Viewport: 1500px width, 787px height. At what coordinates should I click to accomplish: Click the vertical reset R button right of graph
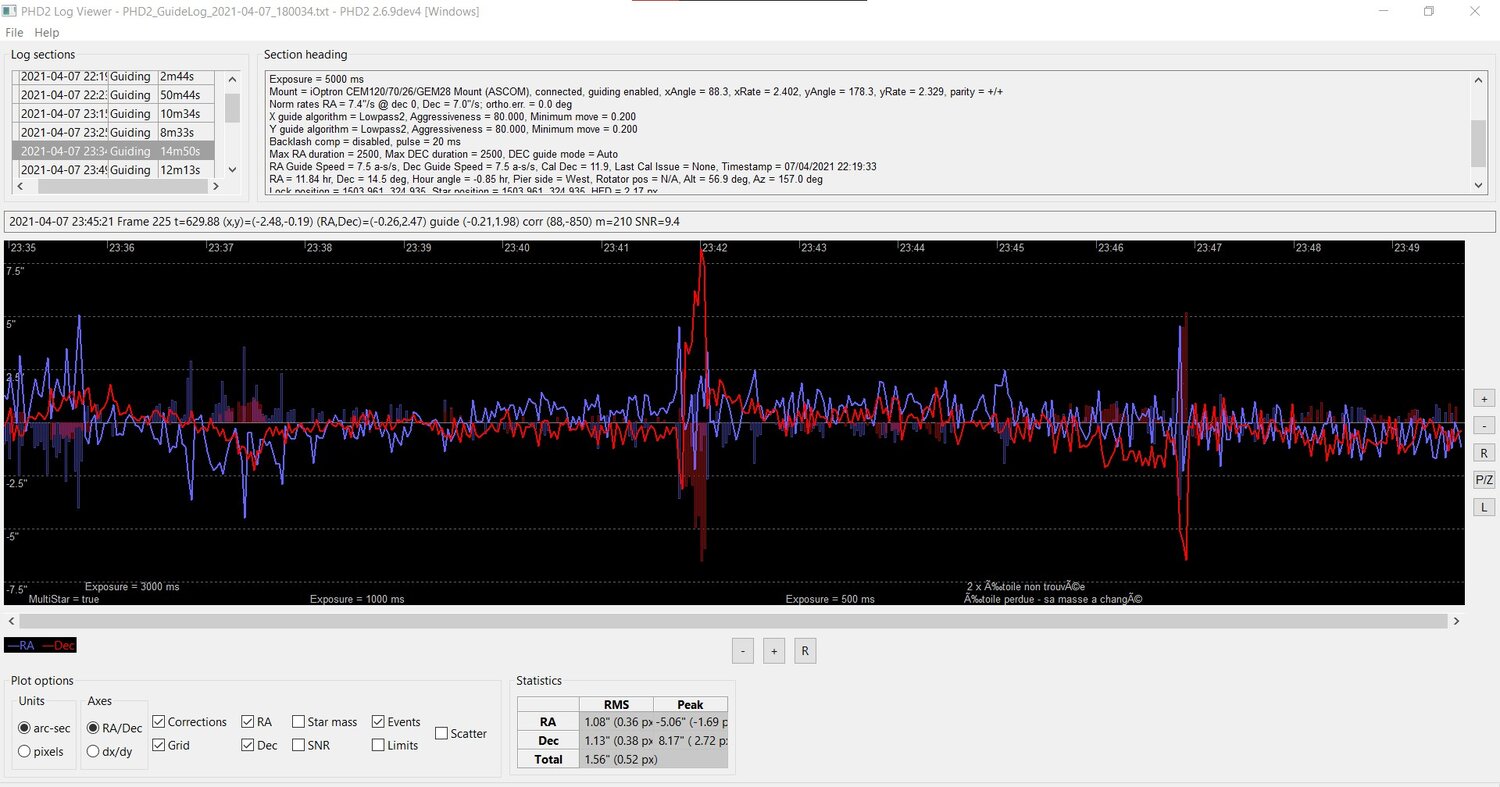(x=1484, y=453)
